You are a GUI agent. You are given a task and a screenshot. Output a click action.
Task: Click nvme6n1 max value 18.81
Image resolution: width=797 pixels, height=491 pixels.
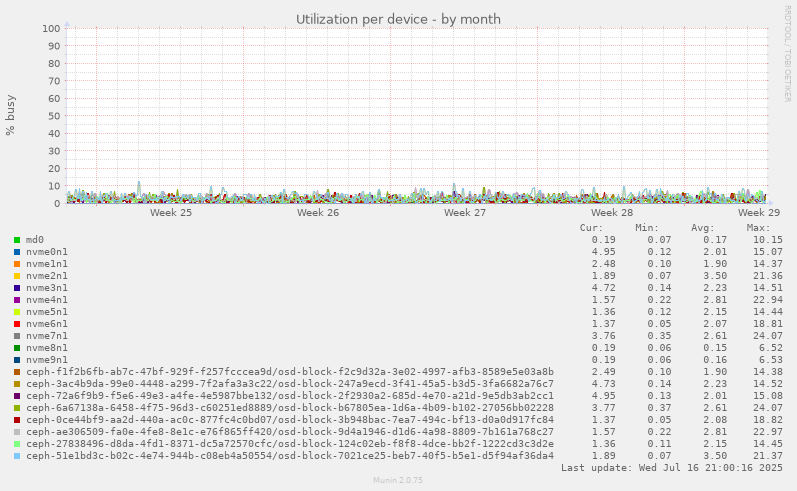(768, 324)
